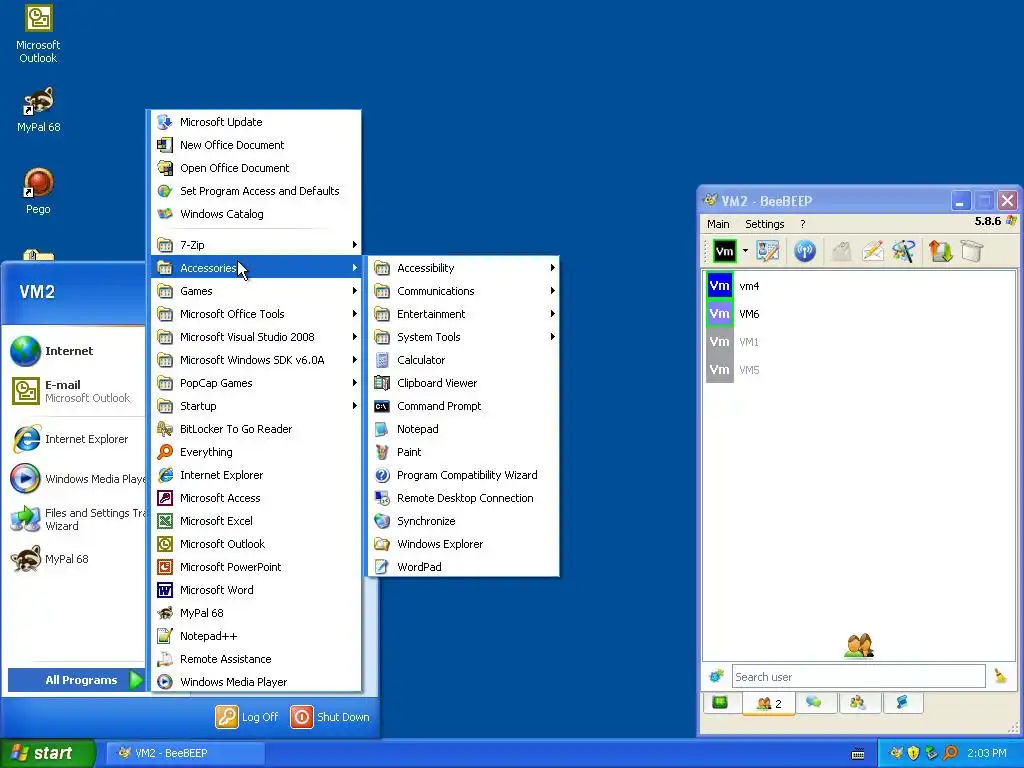The width and height of the screenshot is (1024, 768).
Task: Launch Notepad++ from All Programs
Action: (256, 636)
